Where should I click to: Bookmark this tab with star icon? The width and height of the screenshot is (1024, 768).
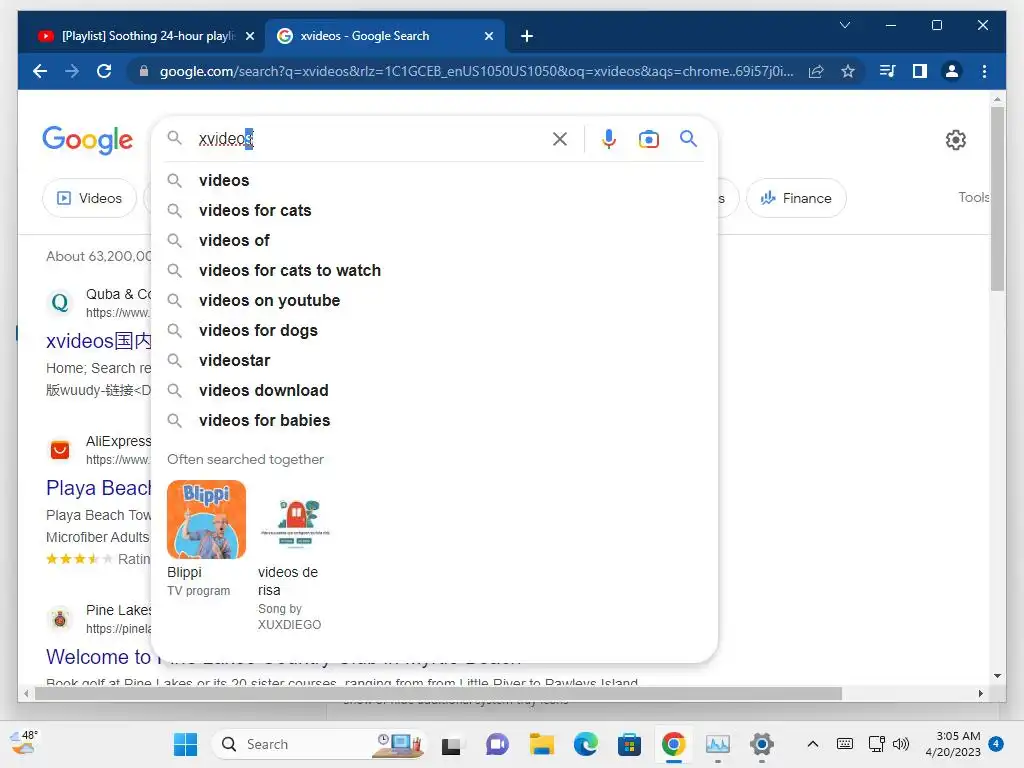tap(848, 71)
